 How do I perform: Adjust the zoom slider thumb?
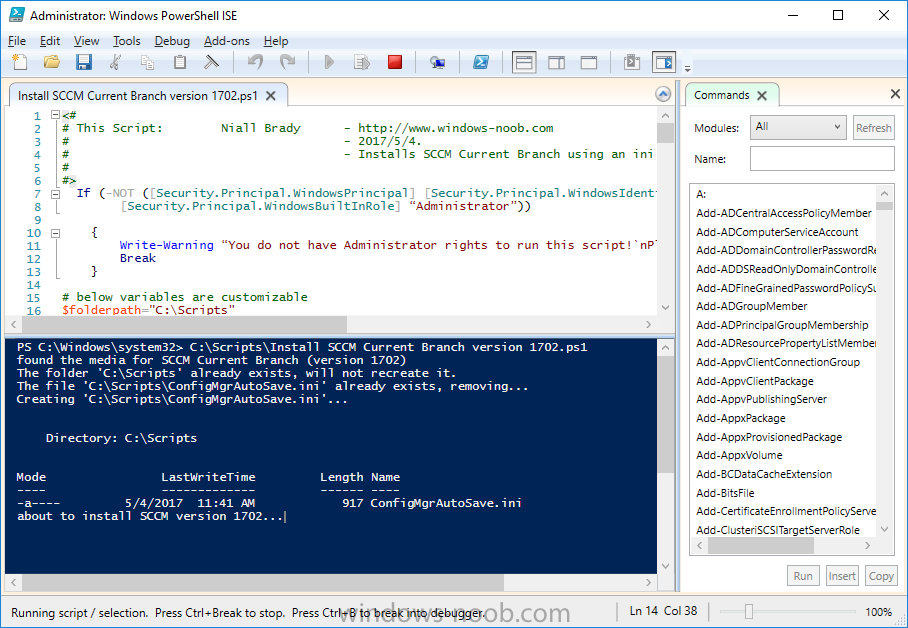click(749, 611)
